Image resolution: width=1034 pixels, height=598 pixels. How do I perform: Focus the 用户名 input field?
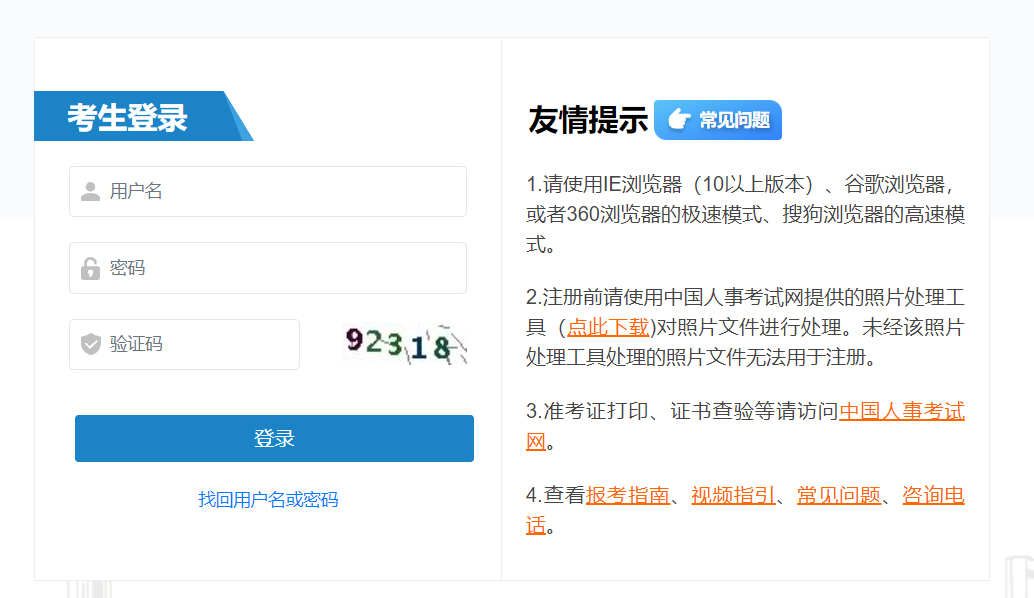[280, 191]
